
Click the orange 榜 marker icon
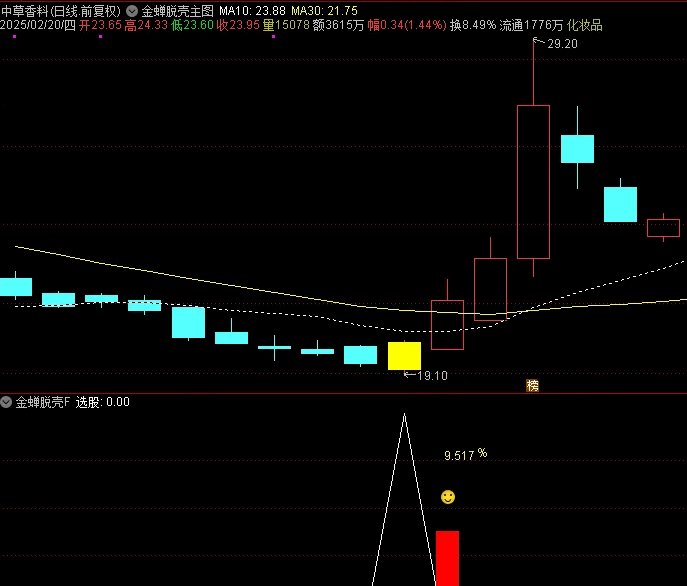click(x=532, y=385)
